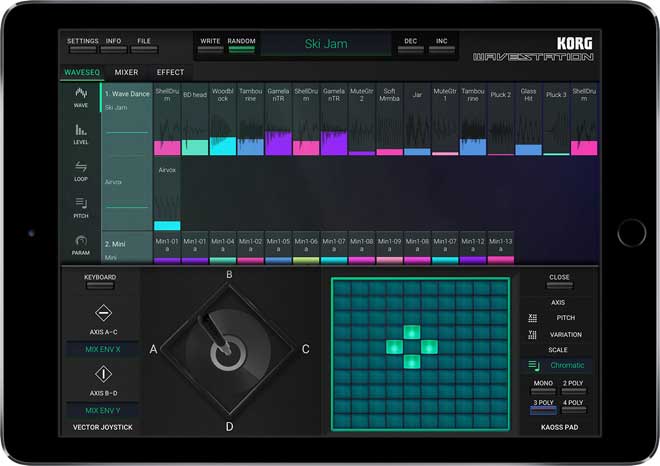Switch to the Mixer tab
This screenshot has height=466, width=660.
coord(127,73)
